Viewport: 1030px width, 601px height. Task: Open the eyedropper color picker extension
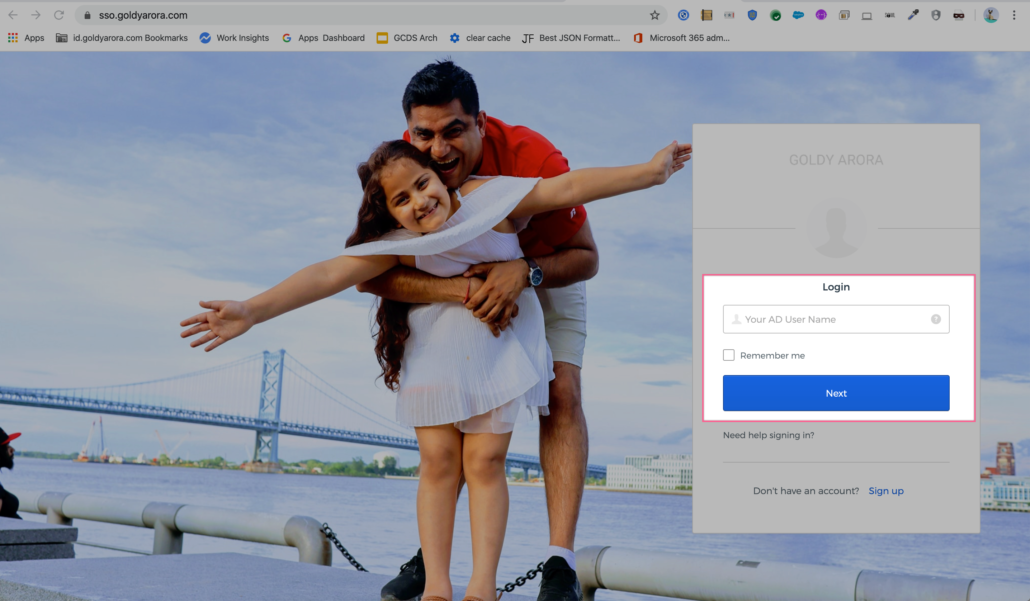point(913,15)
